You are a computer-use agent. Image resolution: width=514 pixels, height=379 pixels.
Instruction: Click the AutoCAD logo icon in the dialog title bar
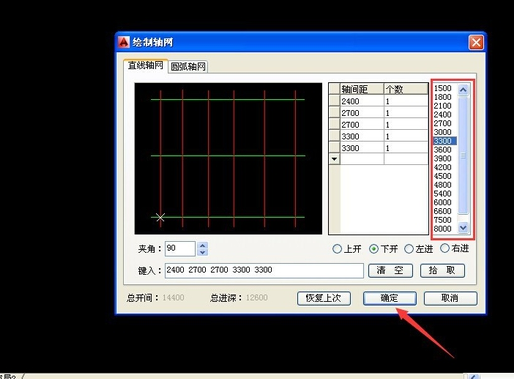[x=123, y=42]
